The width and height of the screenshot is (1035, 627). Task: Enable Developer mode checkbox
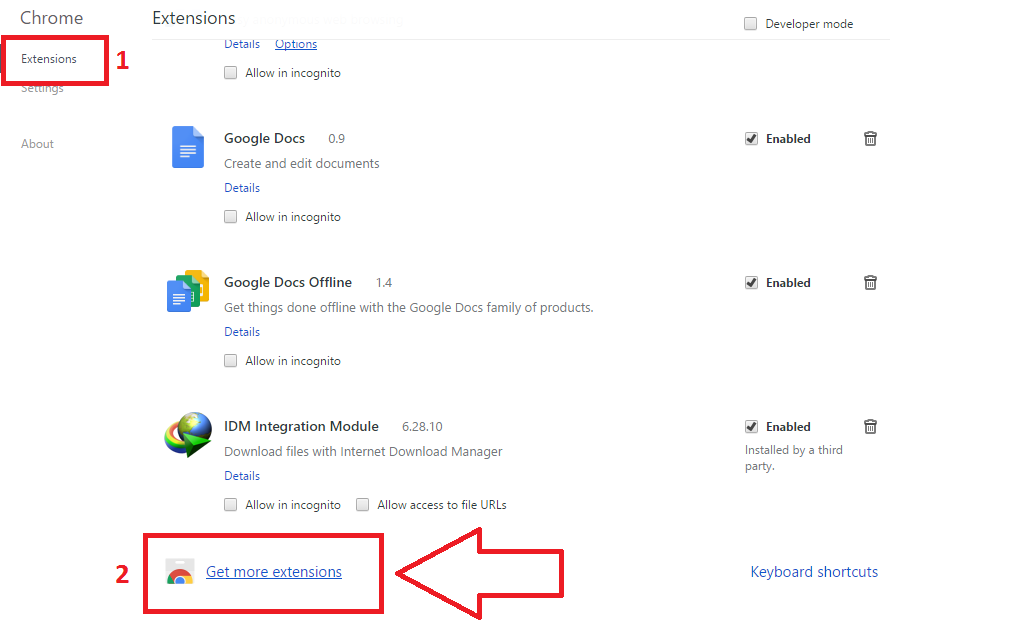[751, 24]
